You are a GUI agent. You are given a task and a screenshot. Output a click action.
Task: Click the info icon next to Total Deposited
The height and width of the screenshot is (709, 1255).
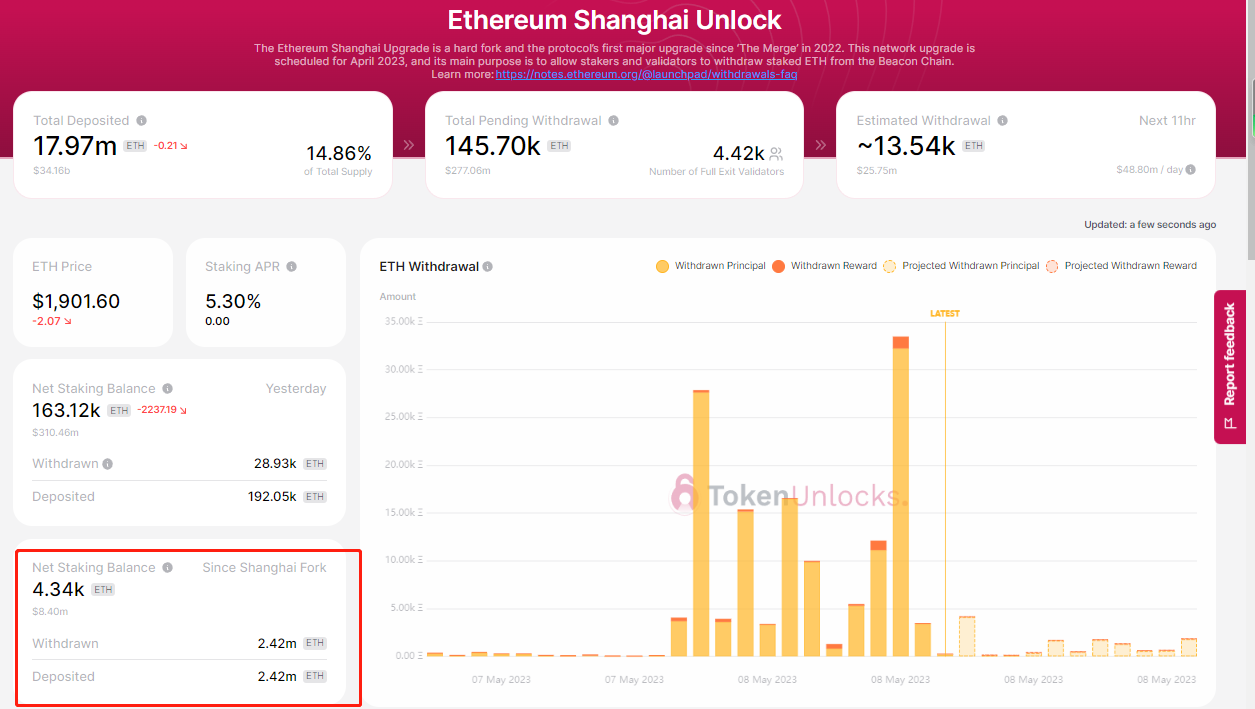pyautogui.click(x=143, y=119)
